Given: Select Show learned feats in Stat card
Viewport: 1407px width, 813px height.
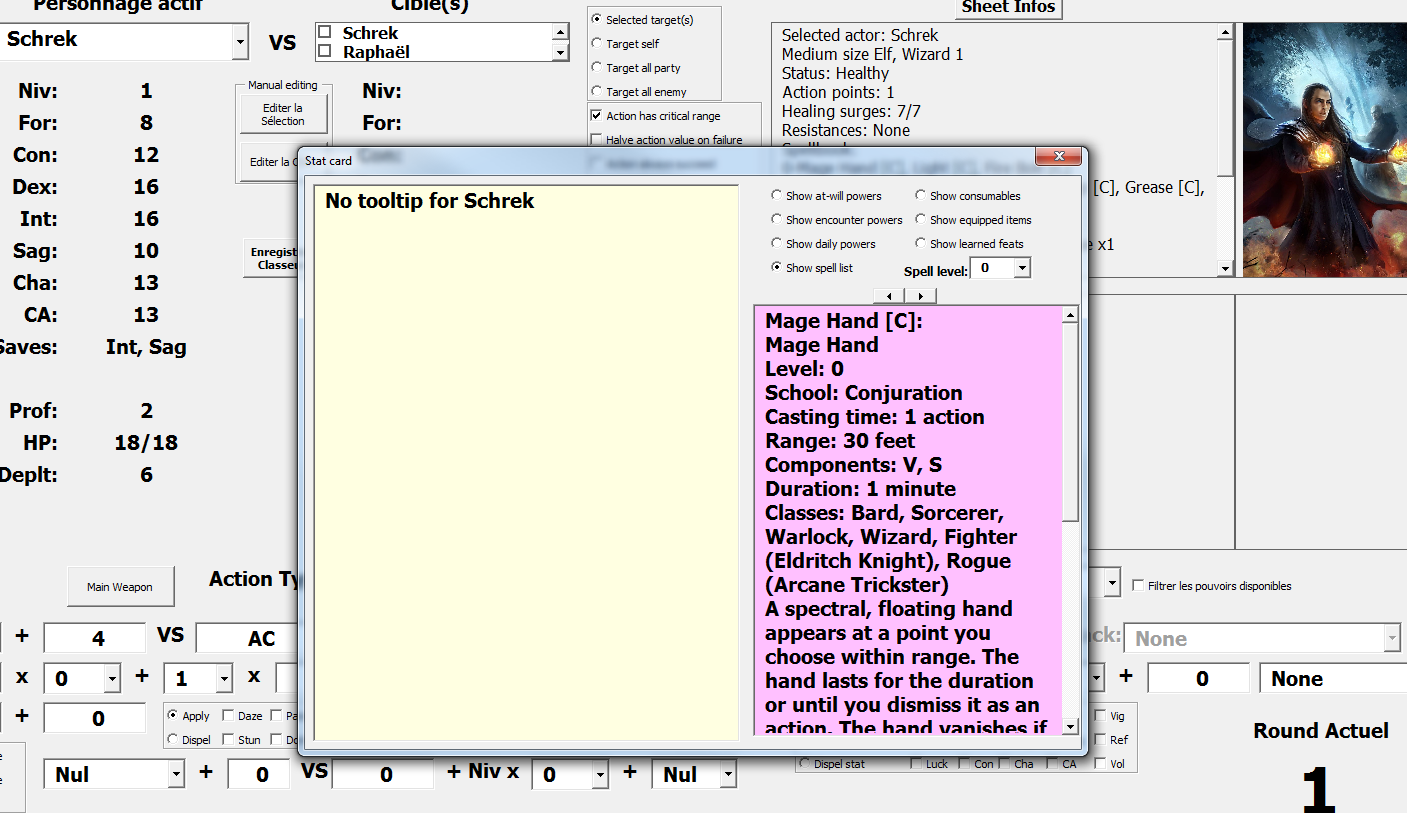Looking at the screenshot, I should tap(921, 244).
